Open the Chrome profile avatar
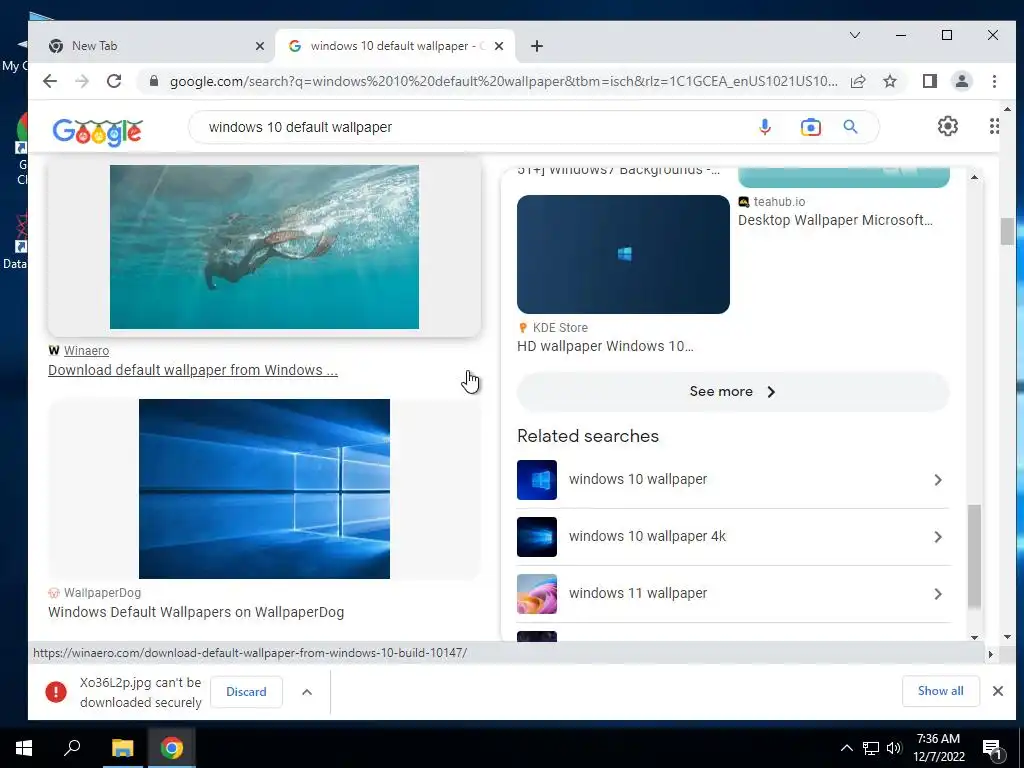1024x768 pixels. (962, 81)
